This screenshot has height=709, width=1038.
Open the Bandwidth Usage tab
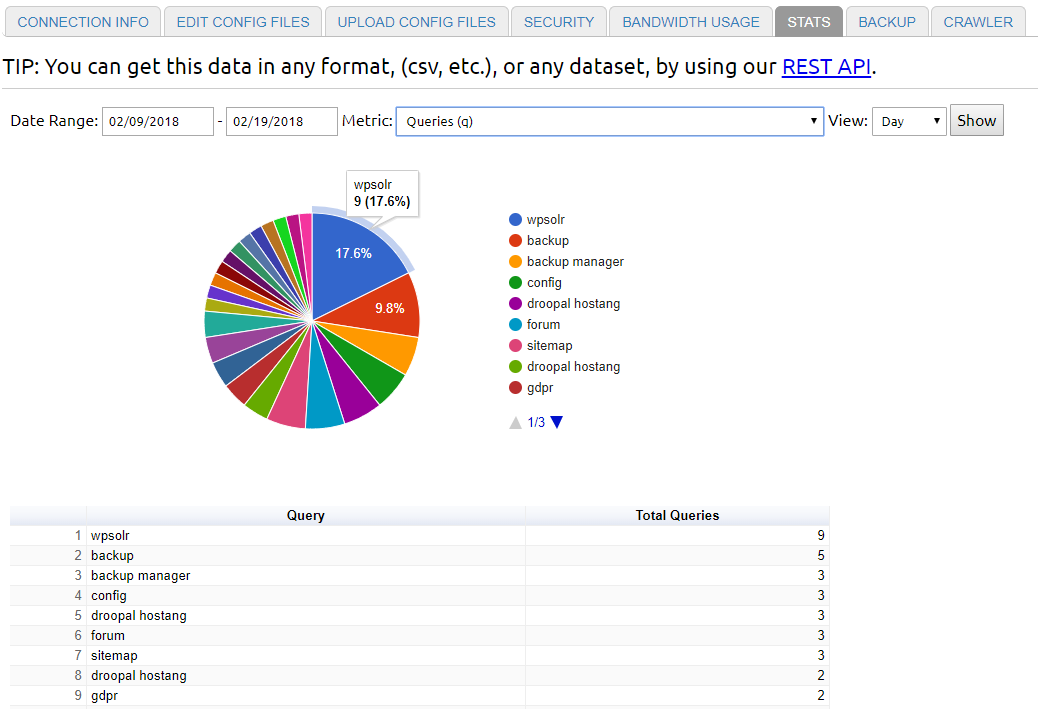(691, 21)
